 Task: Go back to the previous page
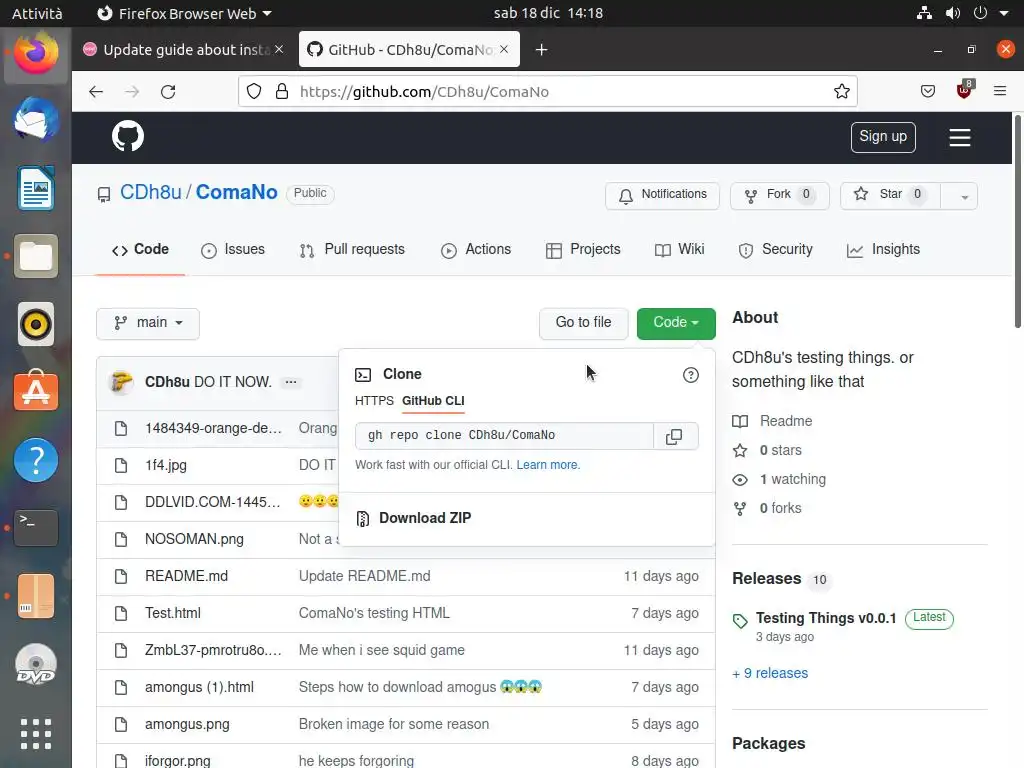[x=96, y=91]
